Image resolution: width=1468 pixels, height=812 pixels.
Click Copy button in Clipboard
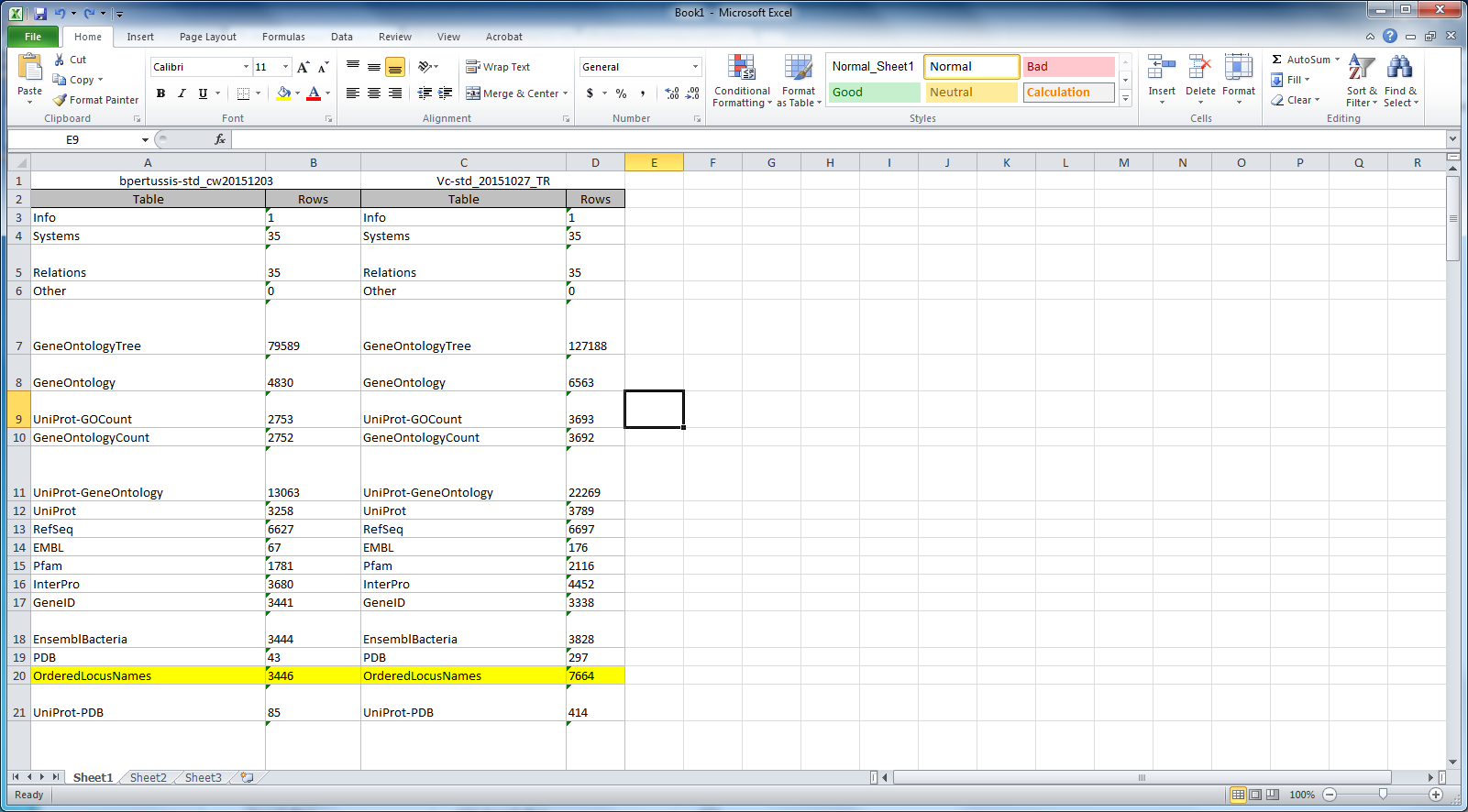73,80
